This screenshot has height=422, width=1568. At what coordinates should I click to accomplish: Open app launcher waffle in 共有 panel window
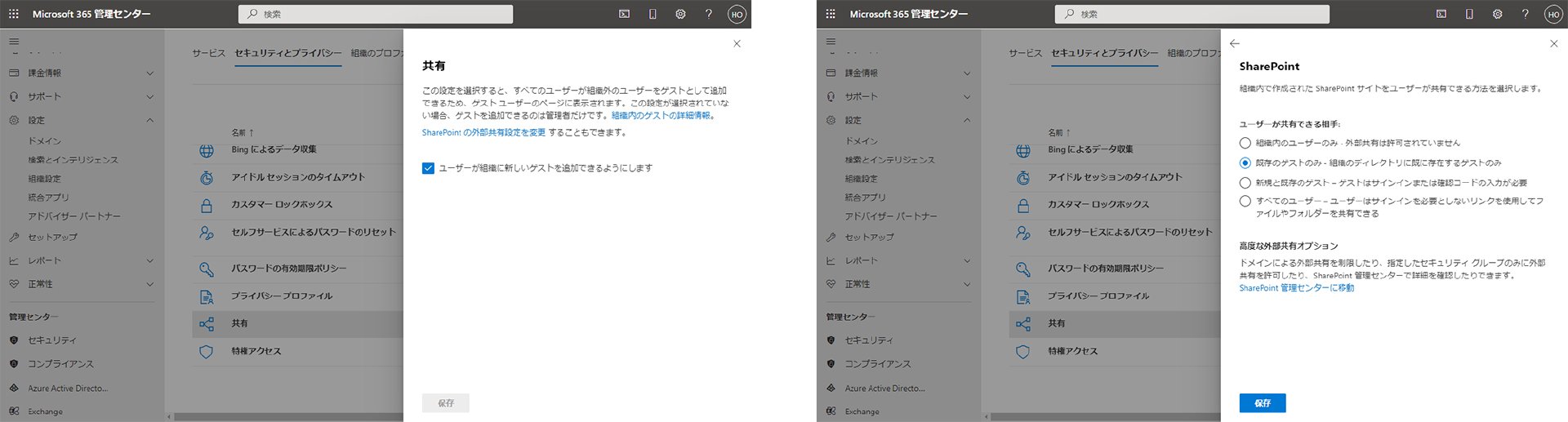click(14, 14)
